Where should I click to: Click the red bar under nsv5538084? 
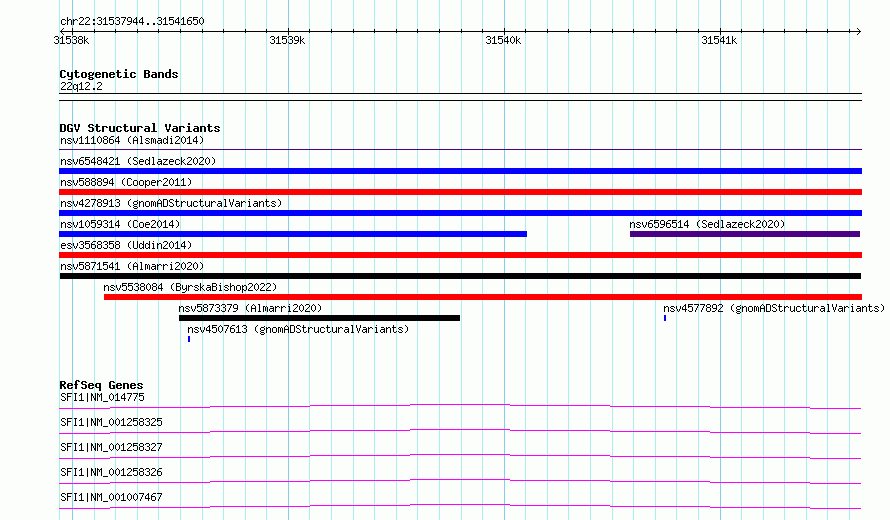coord(483,297)
